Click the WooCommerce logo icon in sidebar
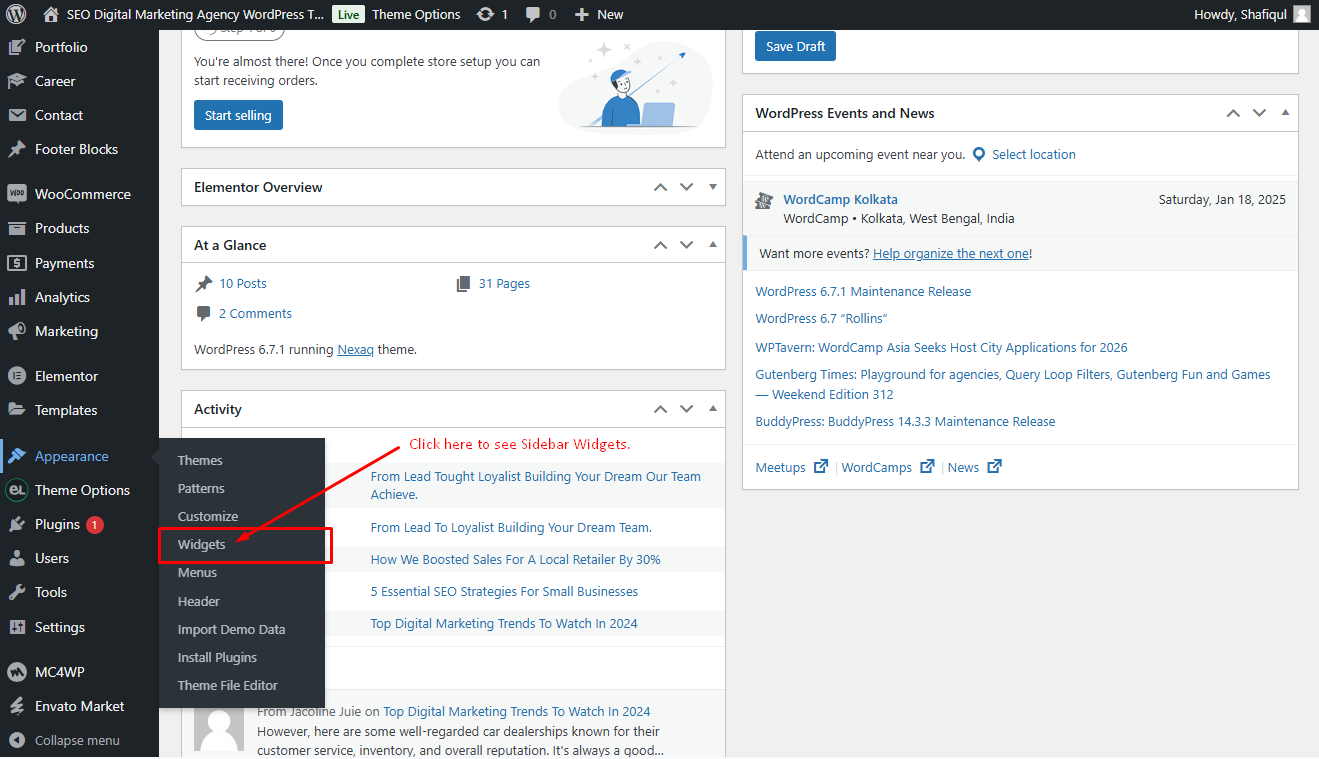Screen dimensions: 1319x759 coord(16,194)
